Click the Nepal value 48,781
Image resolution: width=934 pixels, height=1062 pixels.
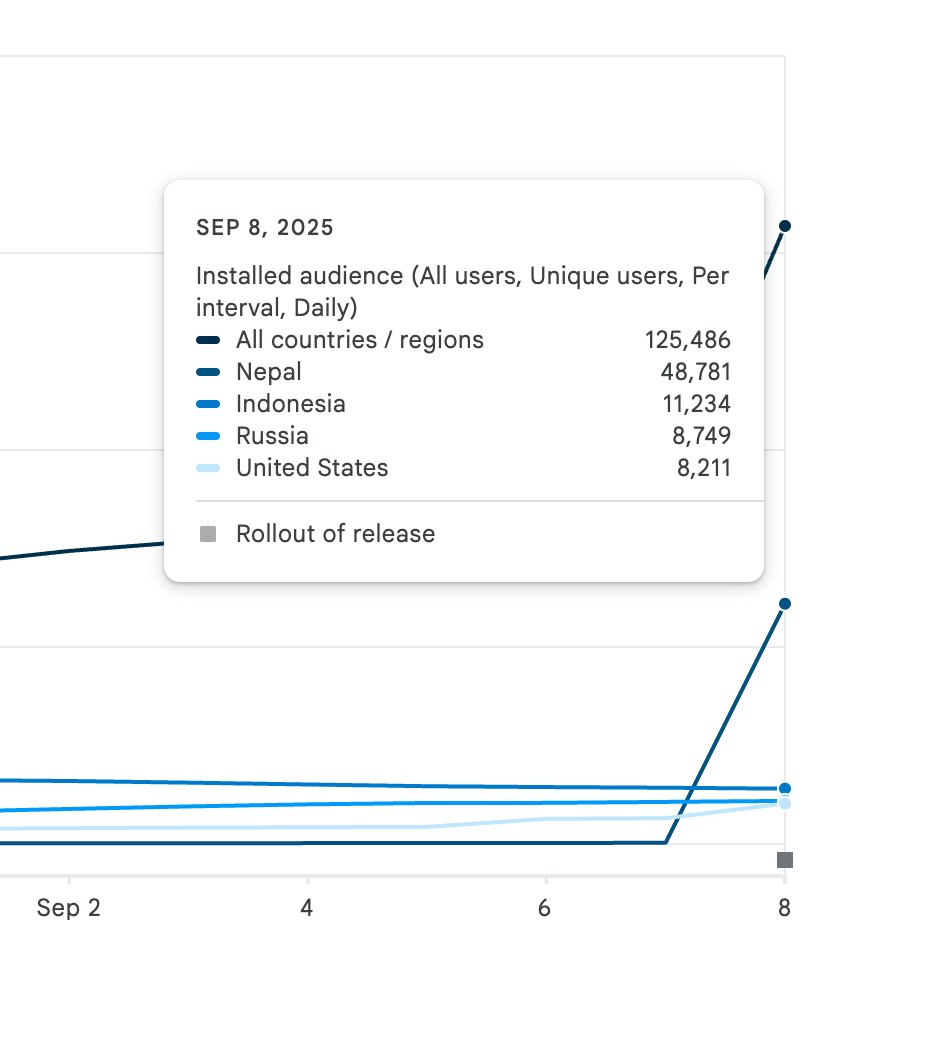point(696,372)
